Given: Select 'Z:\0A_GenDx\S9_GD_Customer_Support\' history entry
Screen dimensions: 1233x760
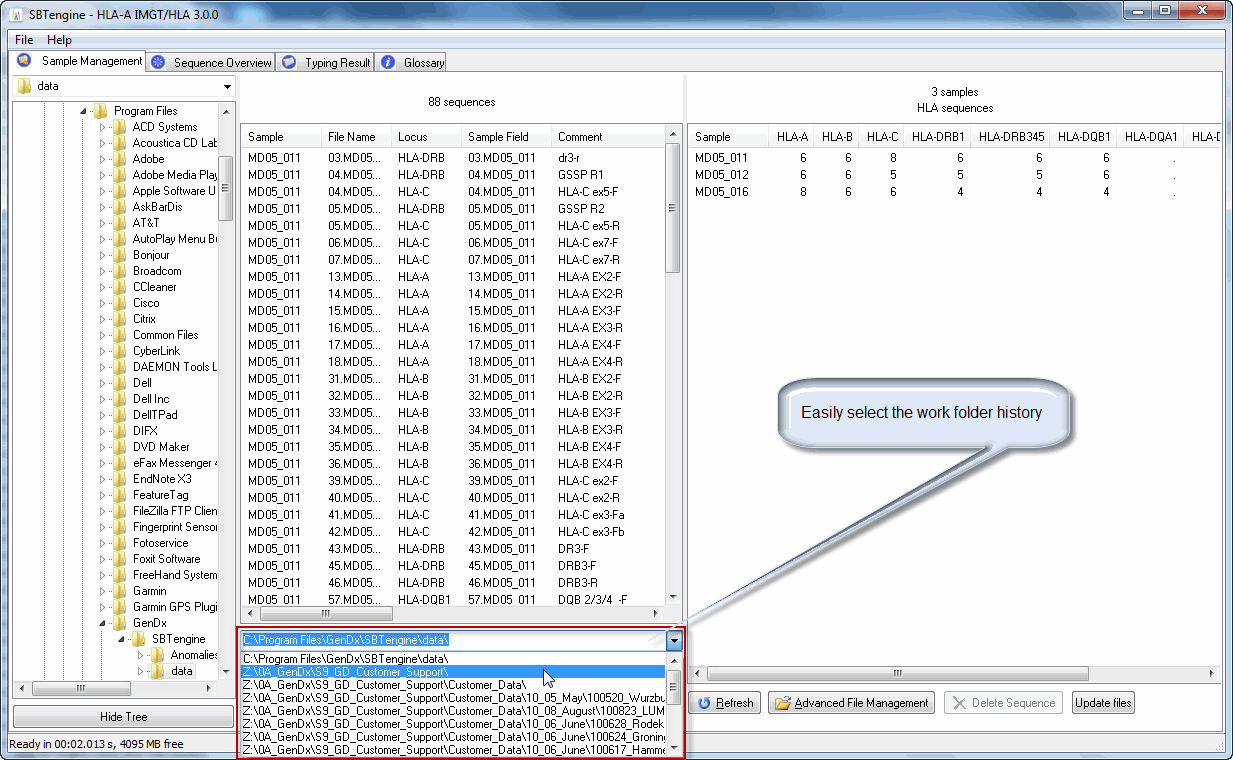Looking at the screenshot, I should tap(454, 672).
